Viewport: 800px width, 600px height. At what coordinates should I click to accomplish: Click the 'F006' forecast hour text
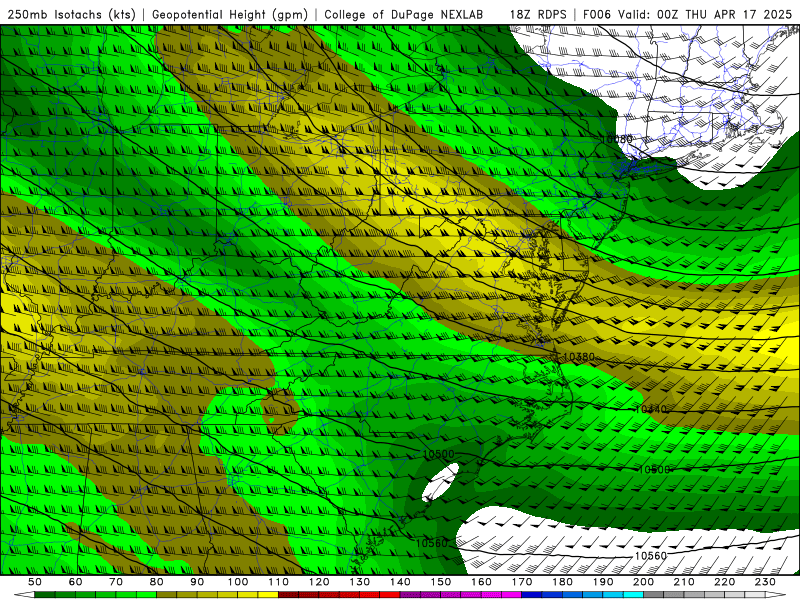pyautogui.click(x=596, y=14)
